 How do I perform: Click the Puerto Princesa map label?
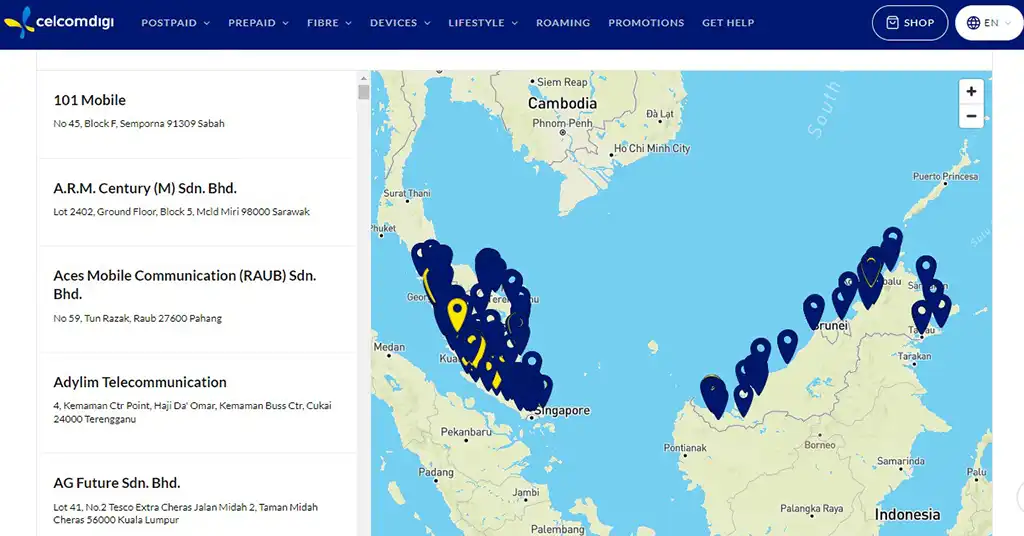(945, 176)
